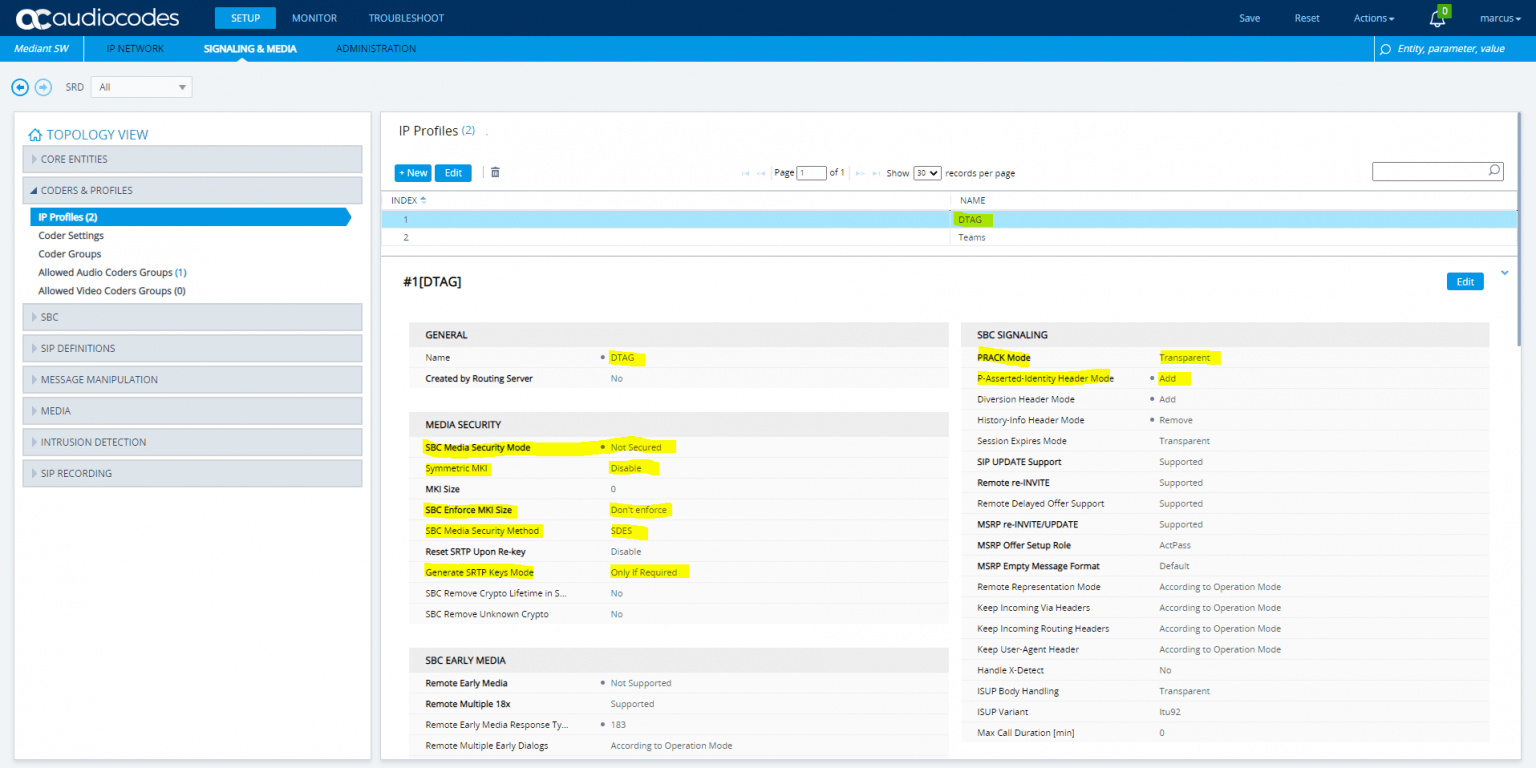Open the Actions dropdown
Screen dimensions: 1536x768
click(1373, 17)
